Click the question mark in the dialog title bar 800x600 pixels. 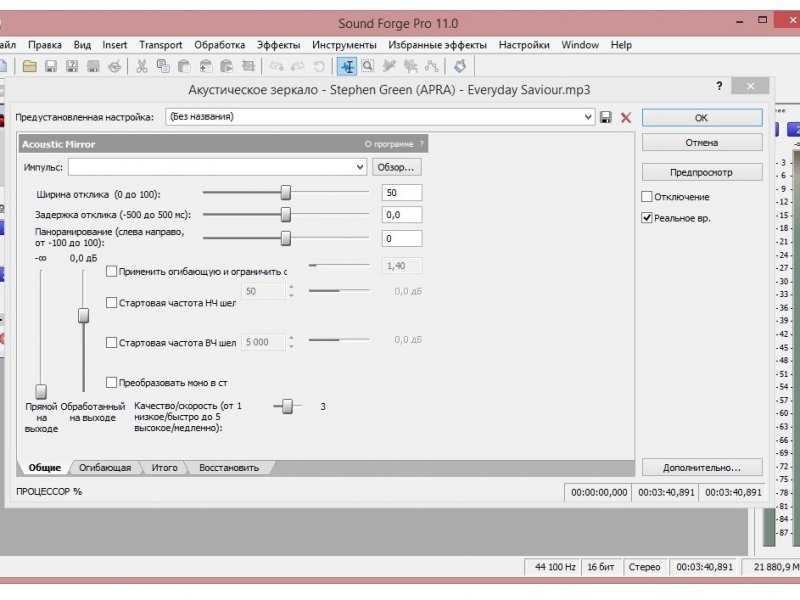pos(719,86)
